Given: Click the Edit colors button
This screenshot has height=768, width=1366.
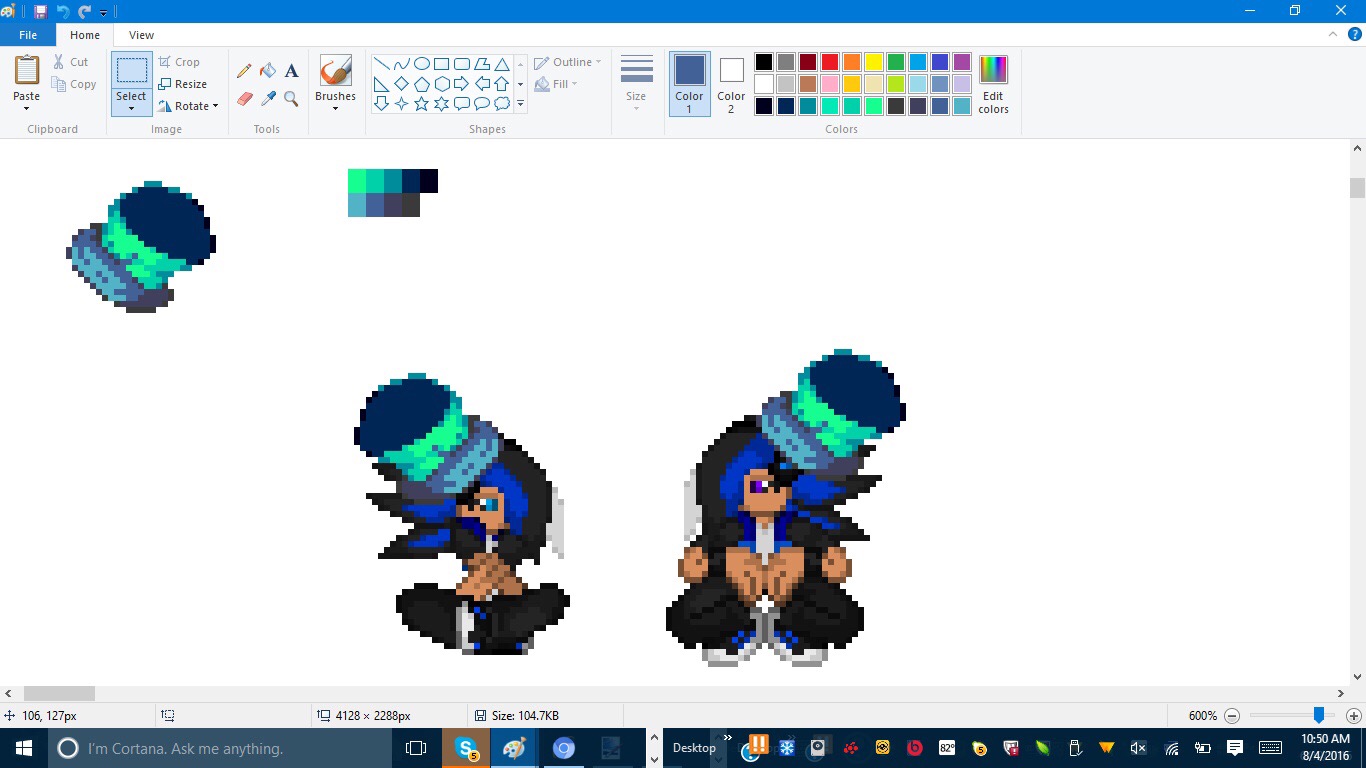Looking at the screenshot, I should (x=993, y=85).
